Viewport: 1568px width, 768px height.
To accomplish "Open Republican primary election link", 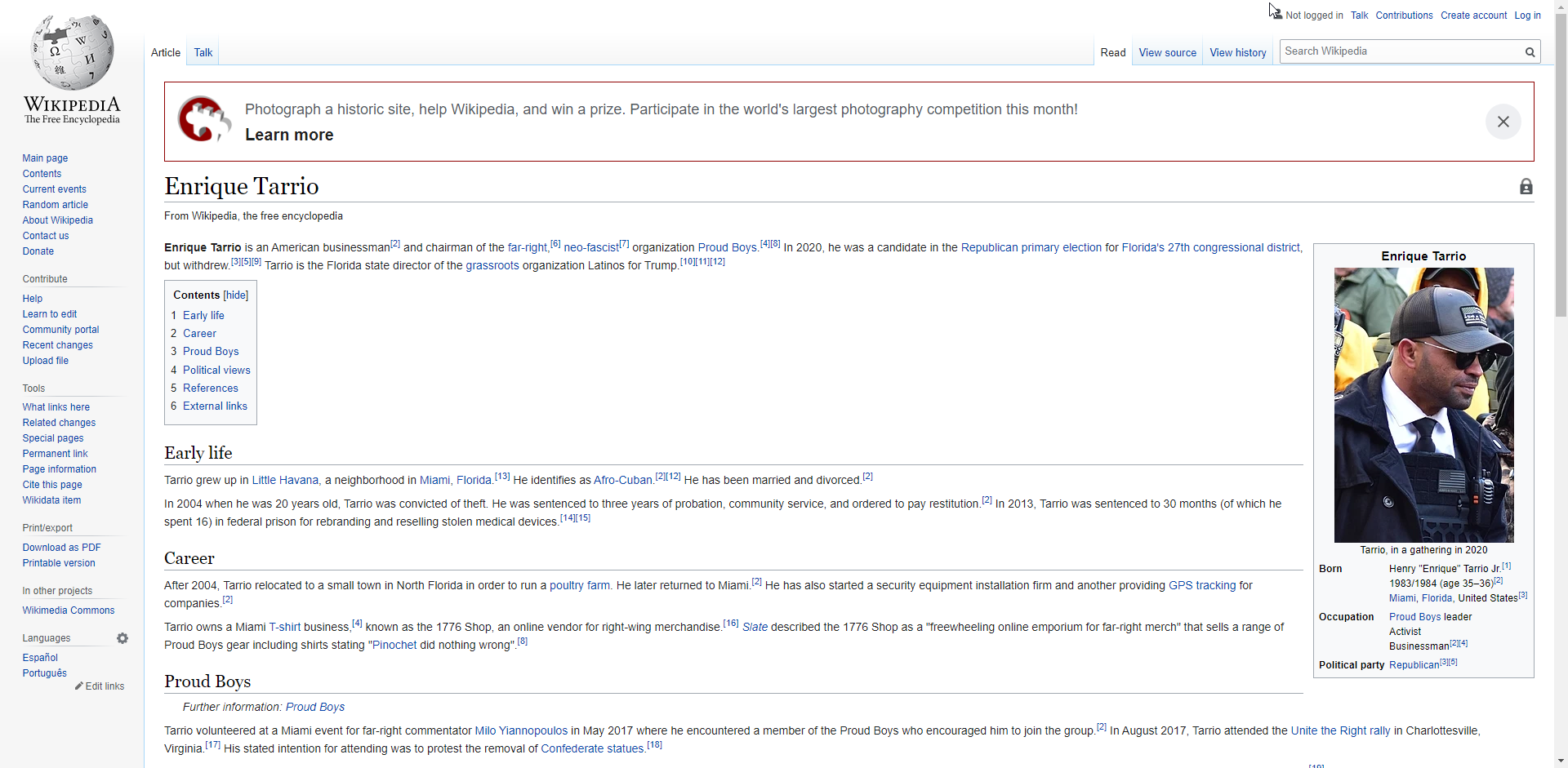I will tap(1031, 247).
